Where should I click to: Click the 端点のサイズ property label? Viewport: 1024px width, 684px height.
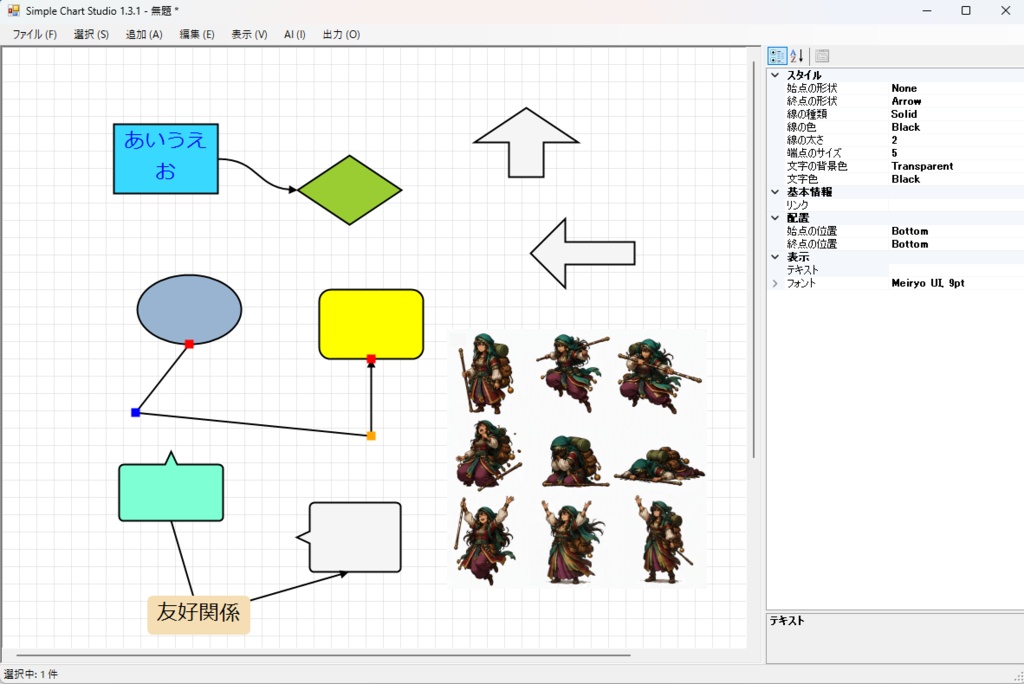814,153
